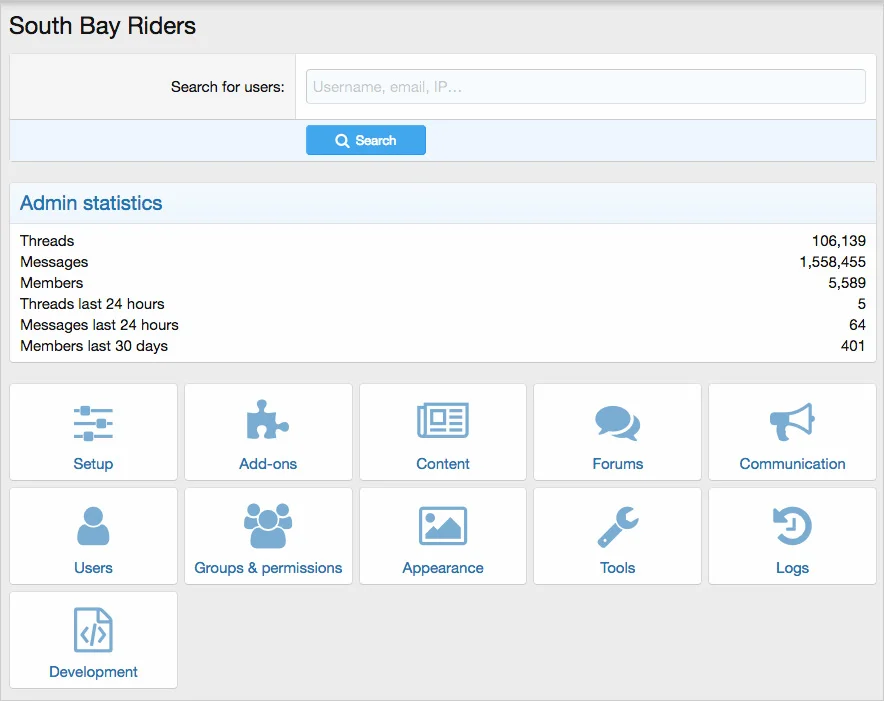Click the Admin statistics heading
Screen dimensions: 884x701
pyautogui.click(x=91, y=203)
